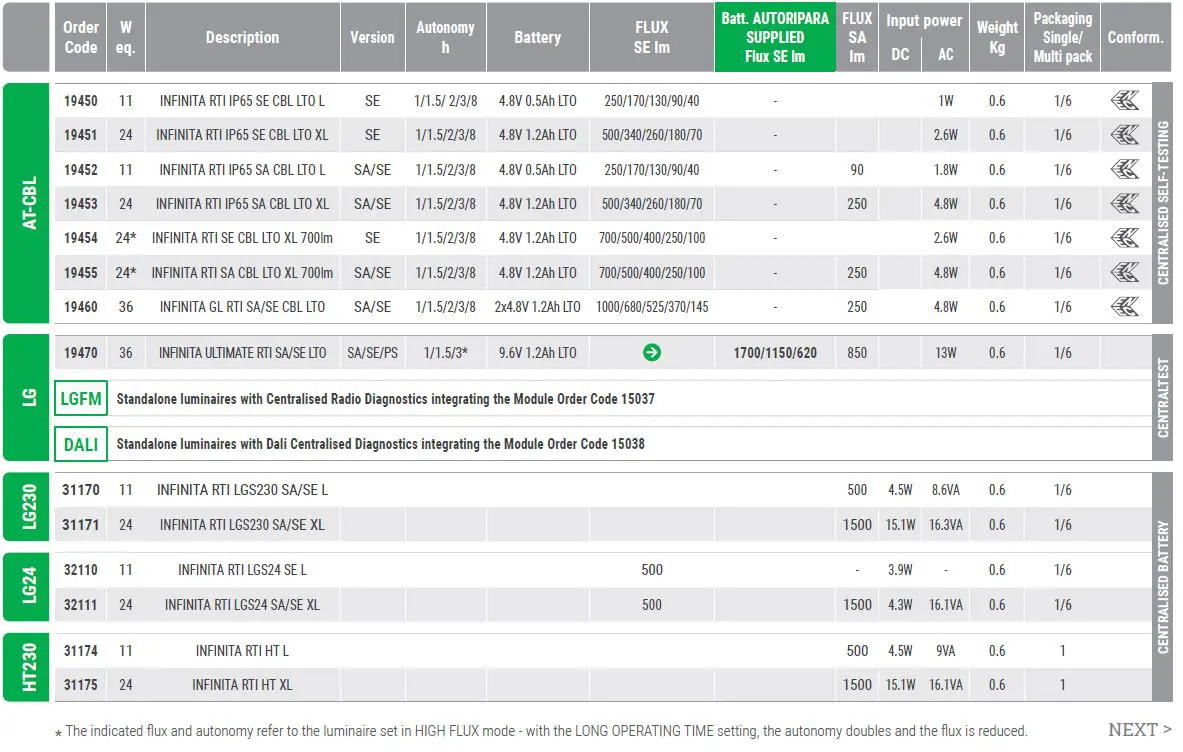The width and height of the screenshot is (1183, 752).
Task: Click the LG24 side category tab
Action: point(27,587)
